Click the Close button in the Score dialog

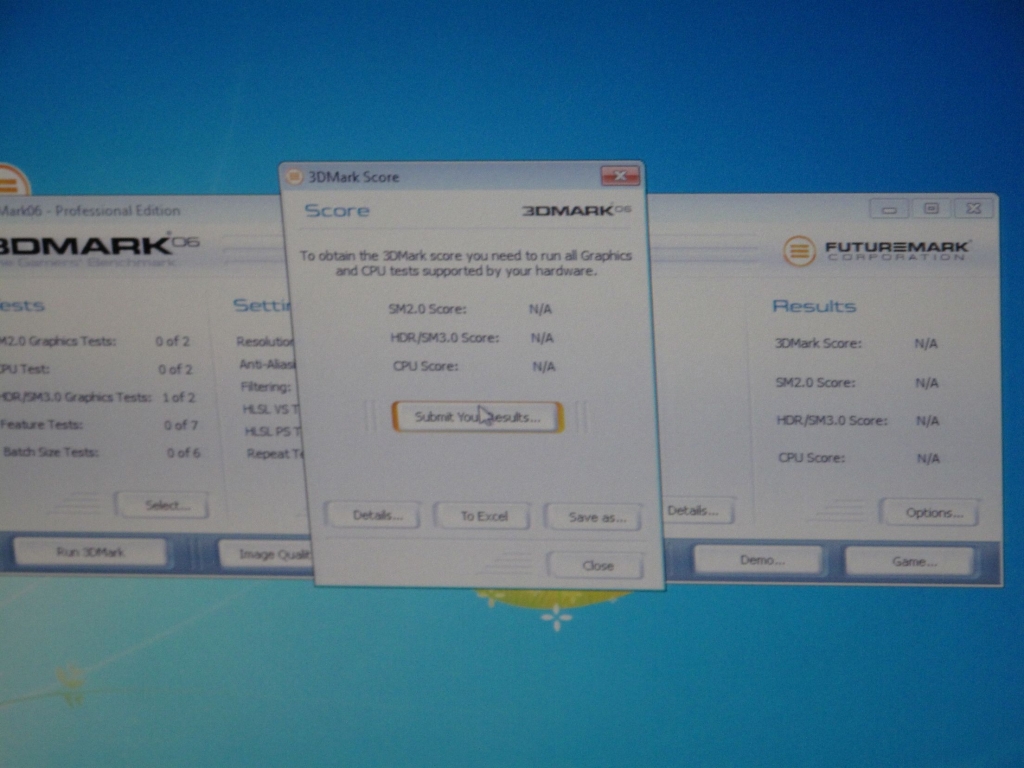pos(598,566)
